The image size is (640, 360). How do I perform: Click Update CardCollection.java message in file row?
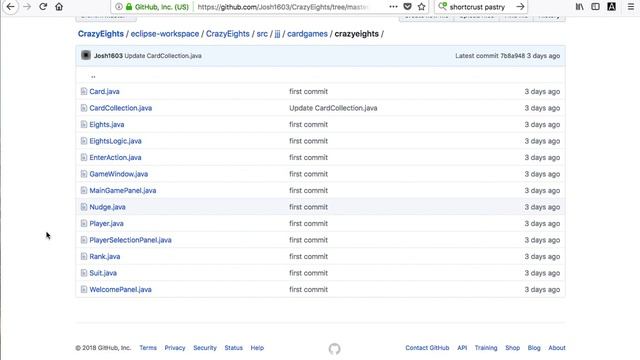coord(333,108)
